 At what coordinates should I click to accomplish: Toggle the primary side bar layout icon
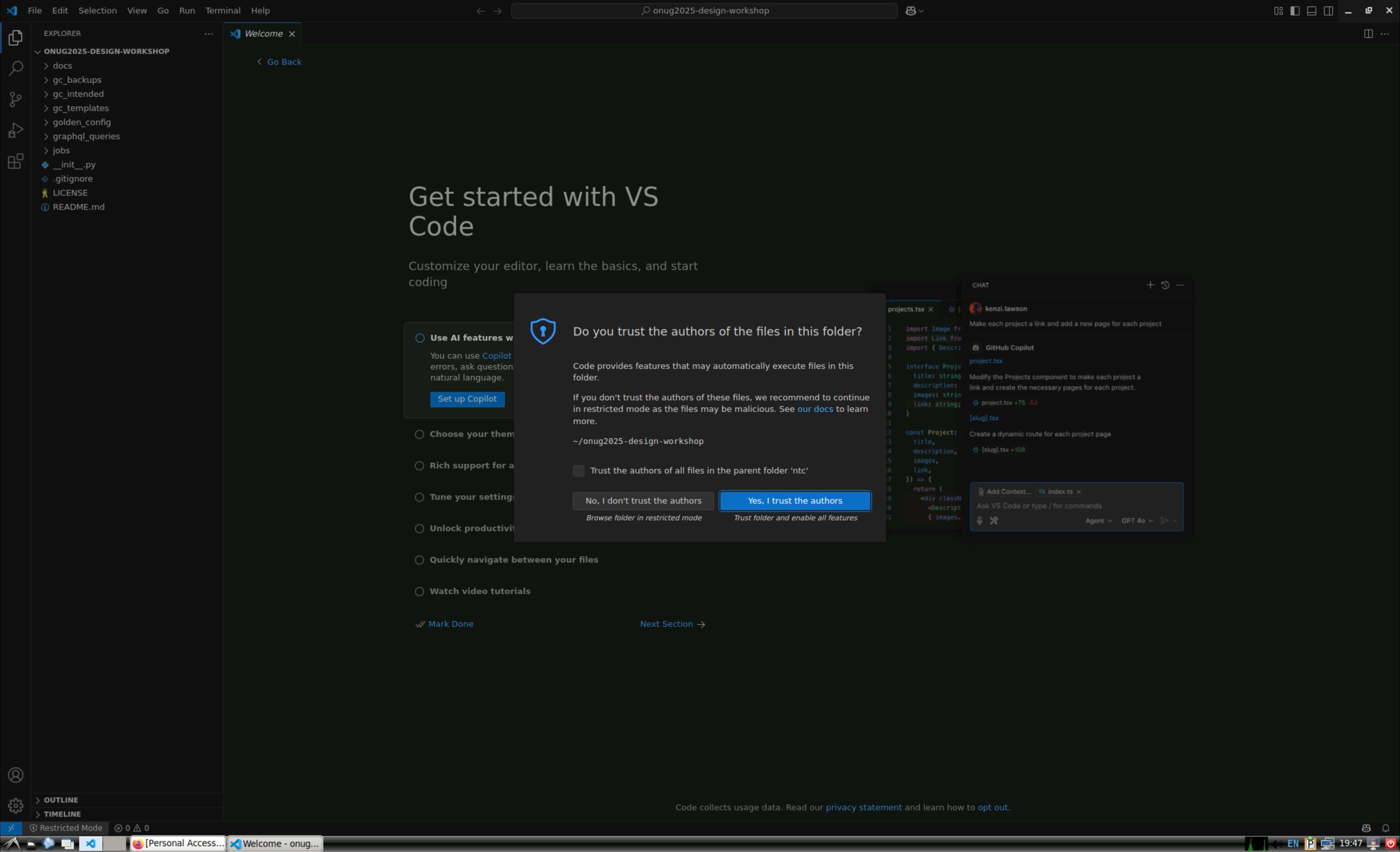[x=1295, y=11]
